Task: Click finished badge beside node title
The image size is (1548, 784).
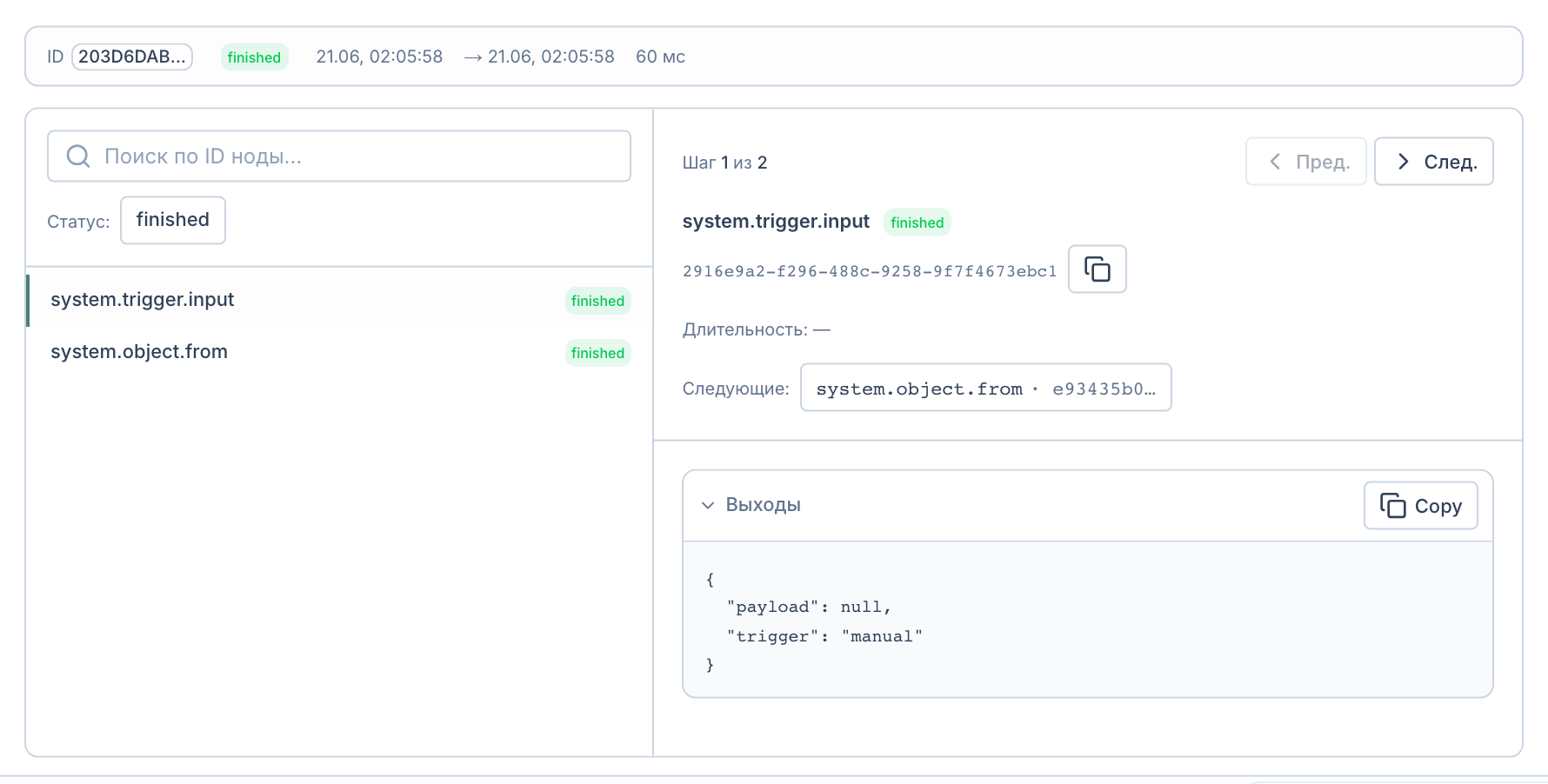Action: click(x=917, y=223)
